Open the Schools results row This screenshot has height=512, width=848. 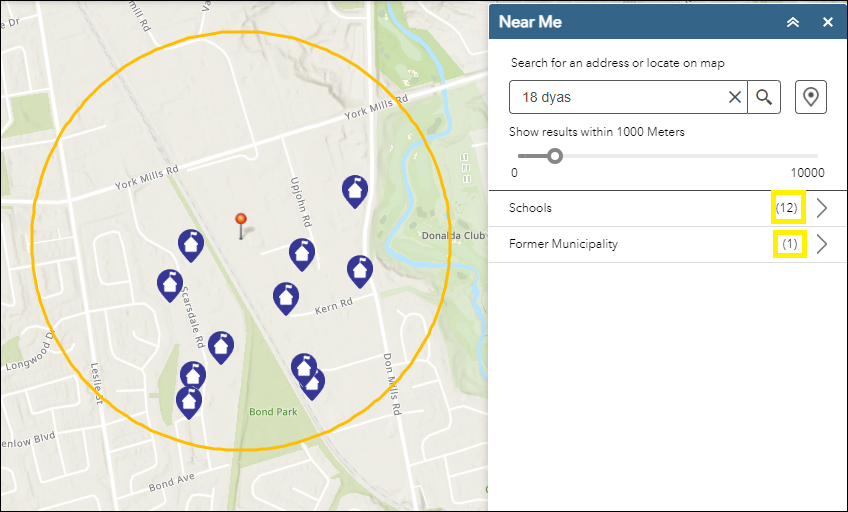click(x=668, y=208)
